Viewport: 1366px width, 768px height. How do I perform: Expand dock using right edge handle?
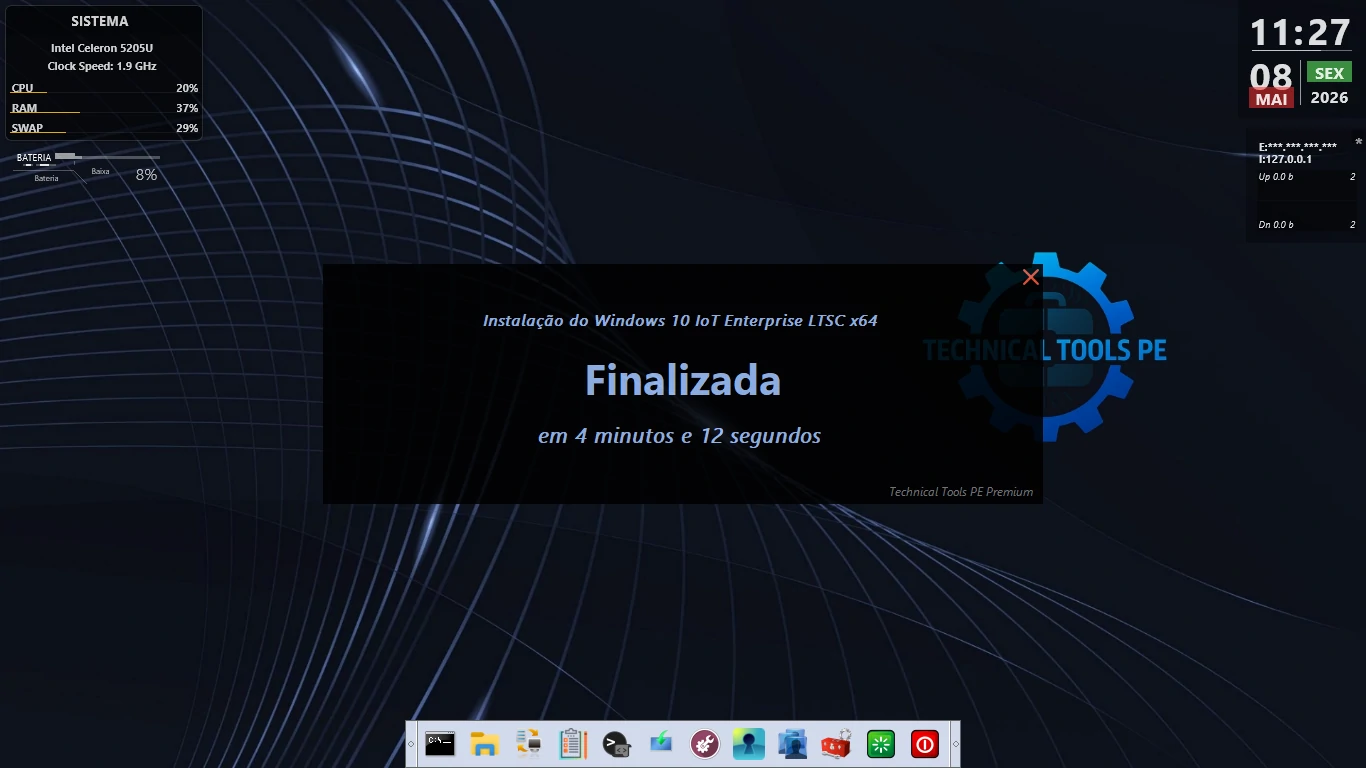pyautogui.click(x=955, y=744)
